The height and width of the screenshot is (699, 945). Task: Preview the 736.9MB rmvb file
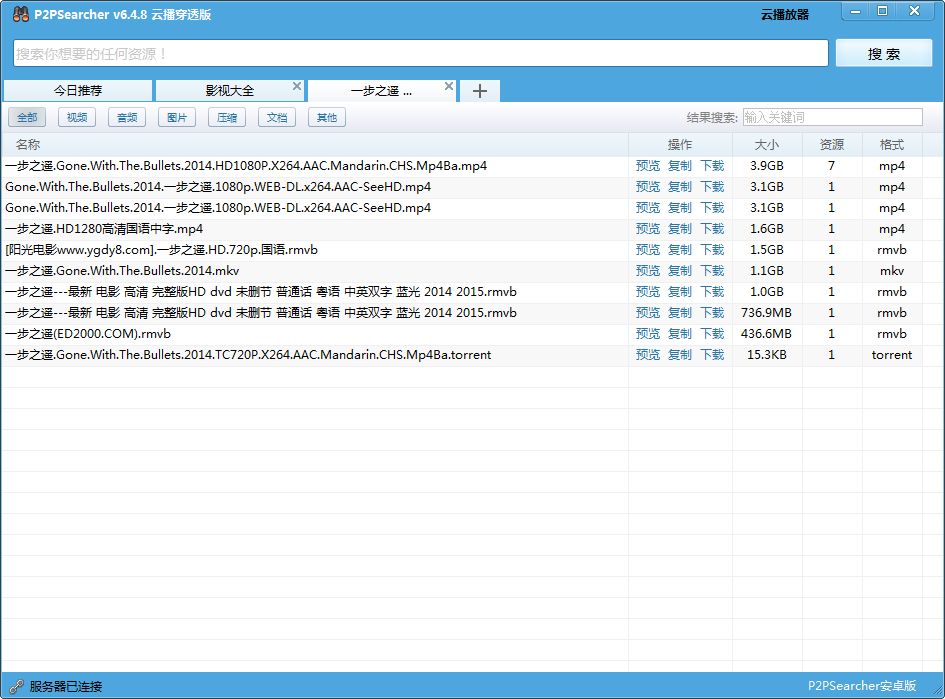pos(648,313)
